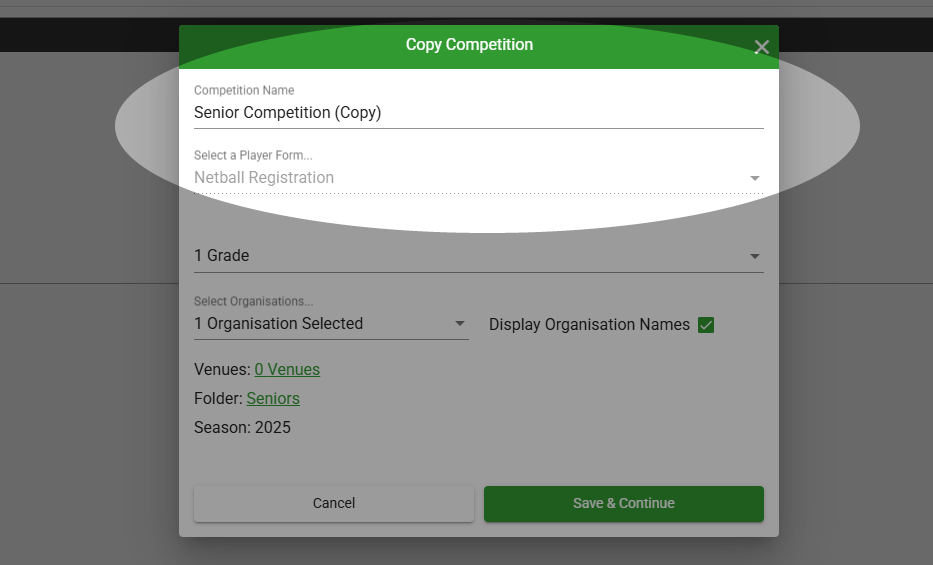Click the Save & Continue button
Screen dimensions: 933x565
[623, 503]
